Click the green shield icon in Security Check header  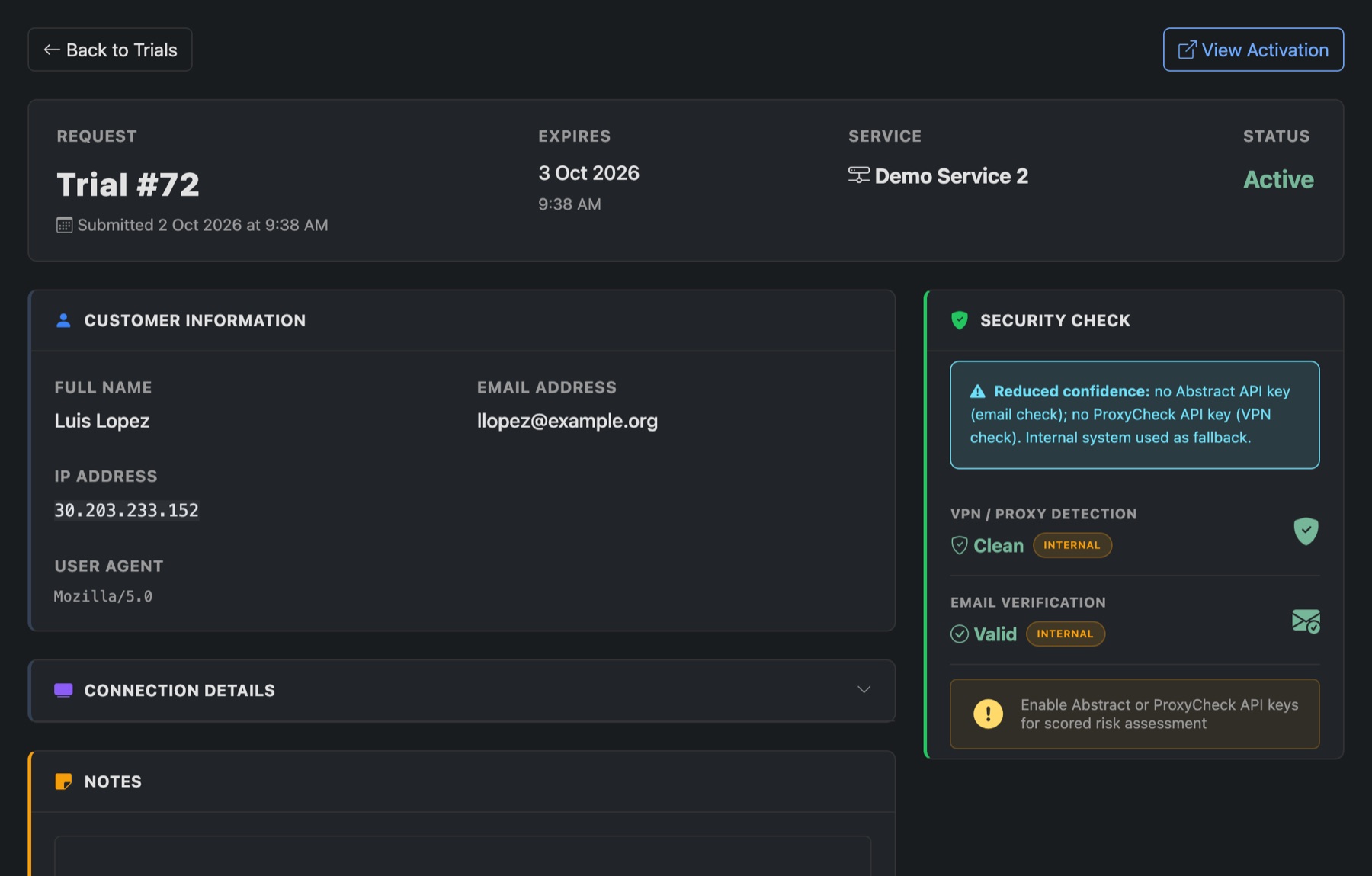tap(959, 320)
